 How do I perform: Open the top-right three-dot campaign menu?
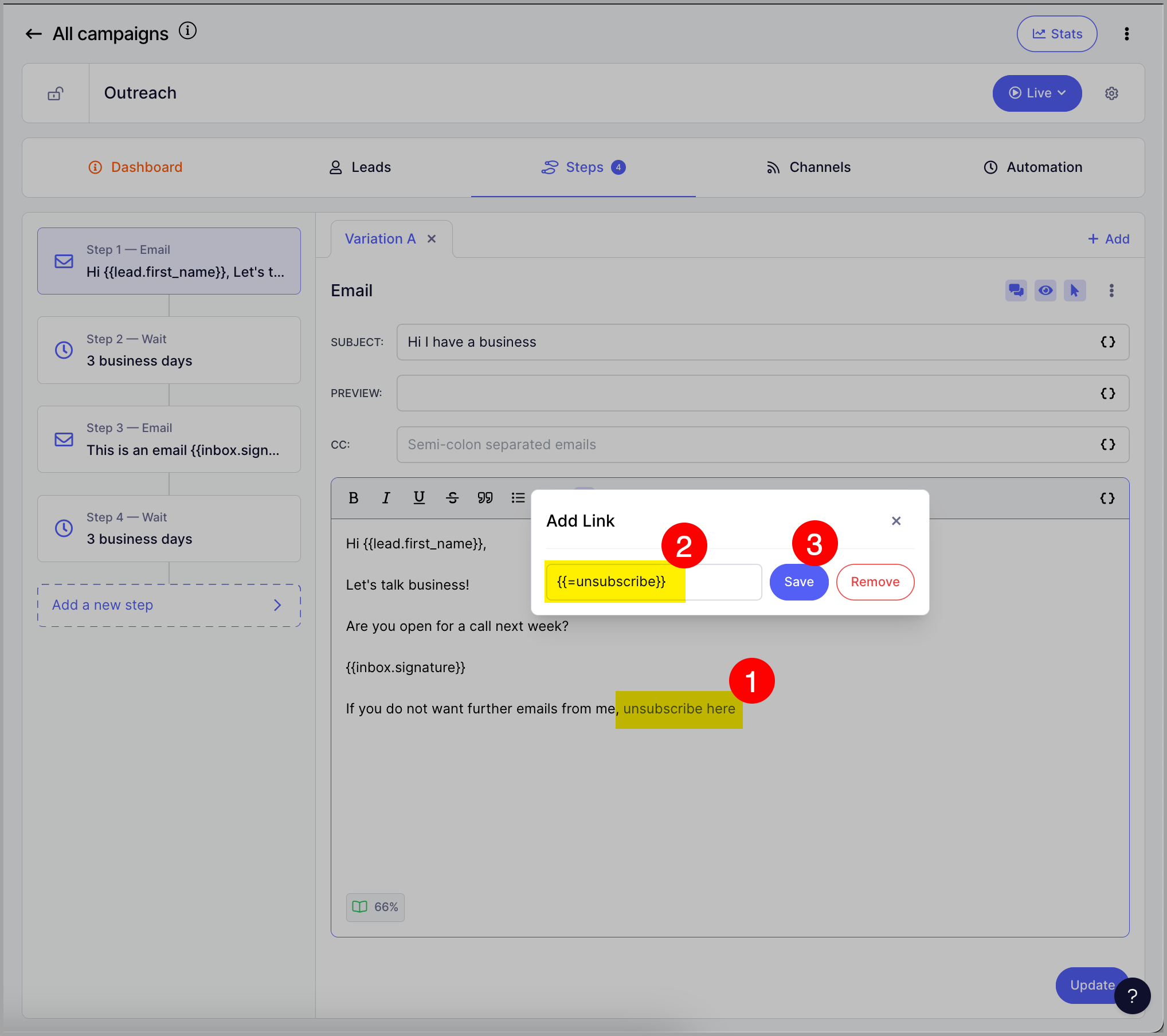coord(1126,34)
